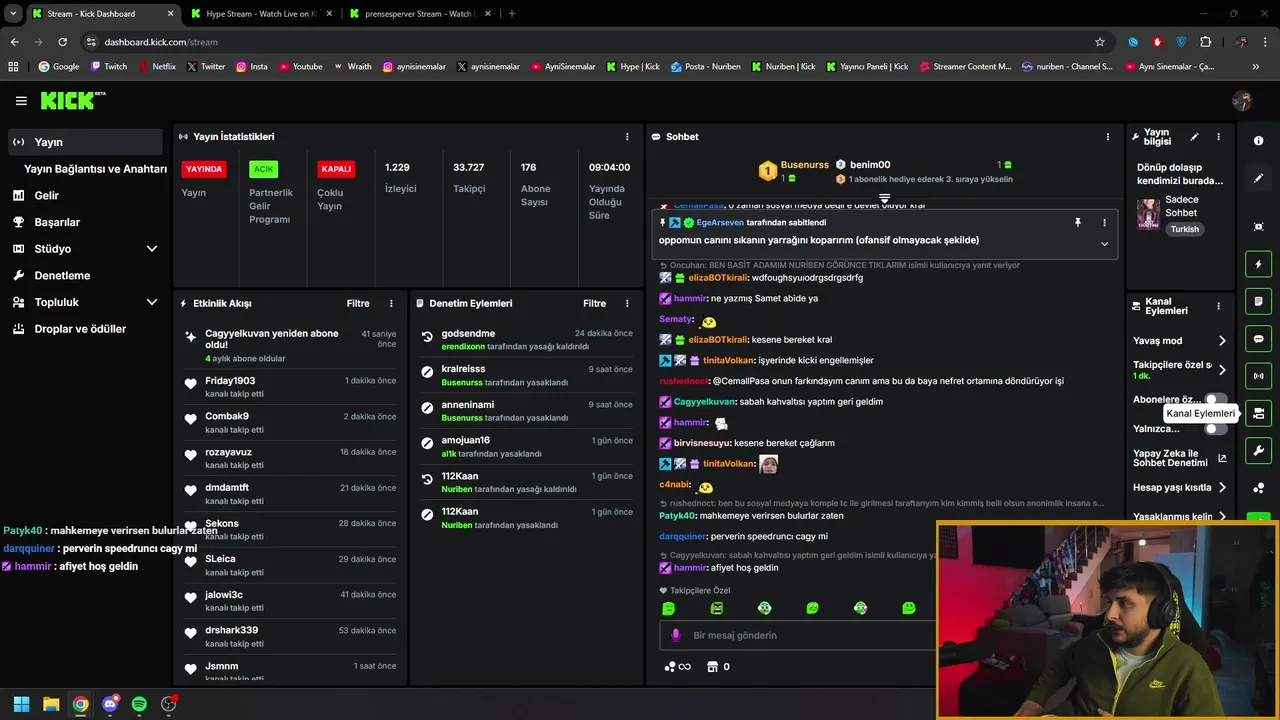Open Spotify from the taskbar
The height and width of the screenshot is (720, 1280).
139,704
